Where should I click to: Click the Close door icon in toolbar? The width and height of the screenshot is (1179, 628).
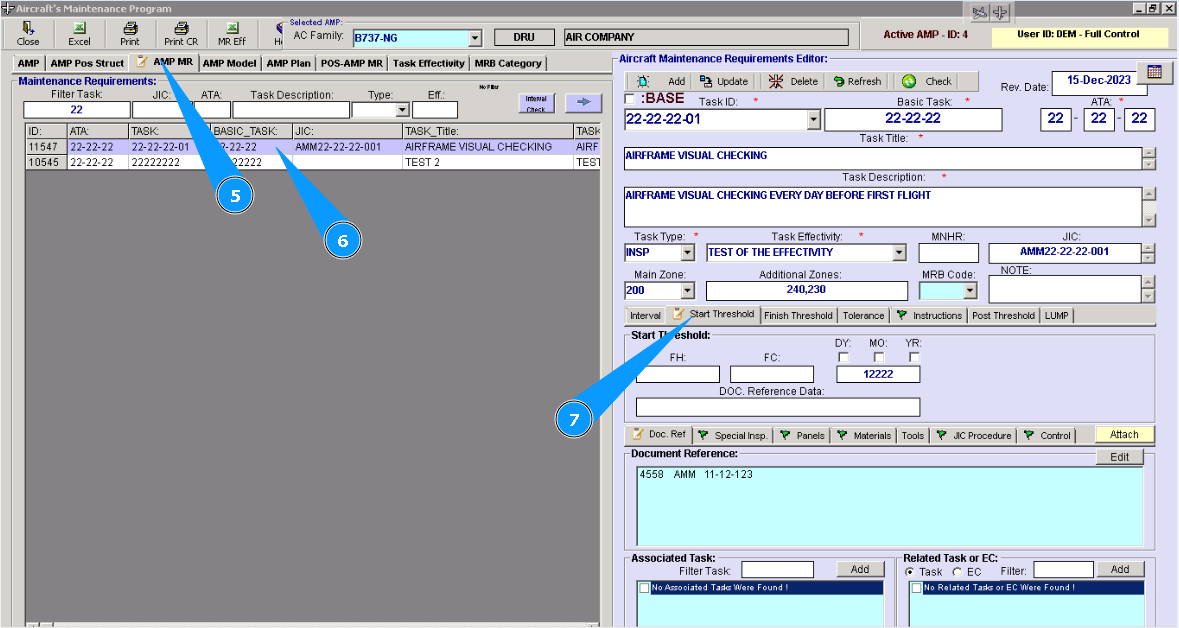[x=28, y=28]
